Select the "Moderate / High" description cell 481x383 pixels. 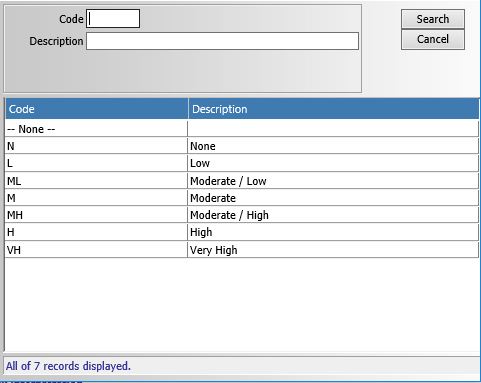333,215
